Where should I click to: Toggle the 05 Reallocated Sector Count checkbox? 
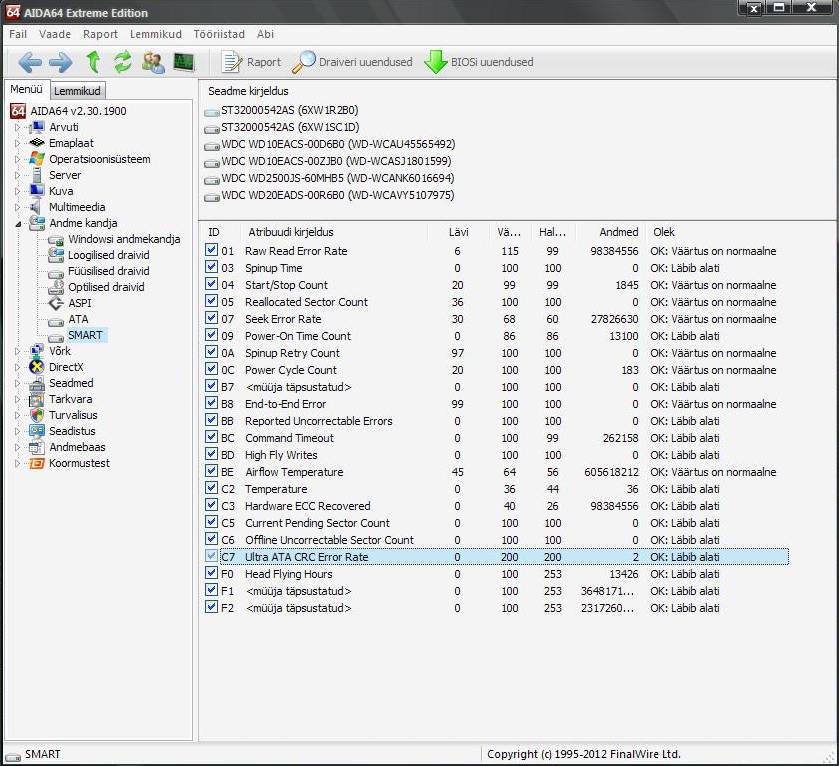(x=211, y=301)
